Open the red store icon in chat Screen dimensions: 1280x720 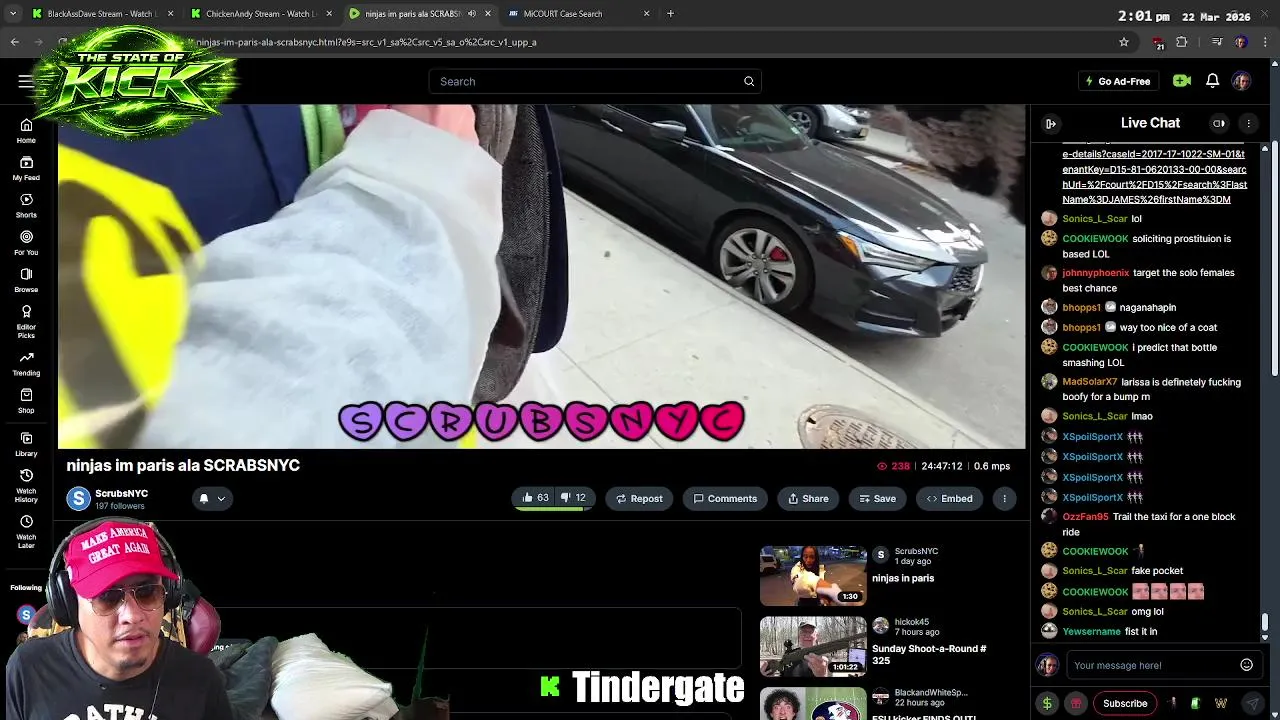pyautogui.click(x=1076, y=703)
